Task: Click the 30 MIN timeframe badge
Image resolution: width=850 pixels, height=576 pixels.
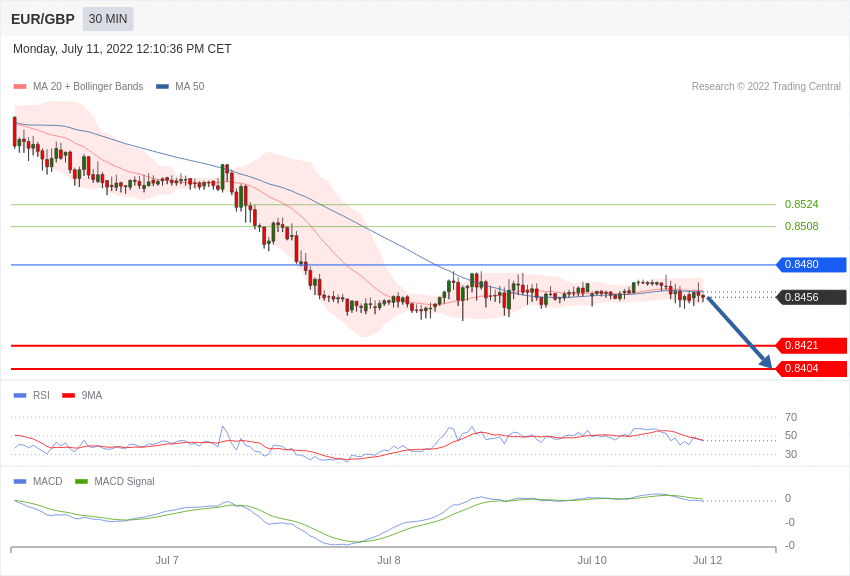Action: (x=108, y=19)
